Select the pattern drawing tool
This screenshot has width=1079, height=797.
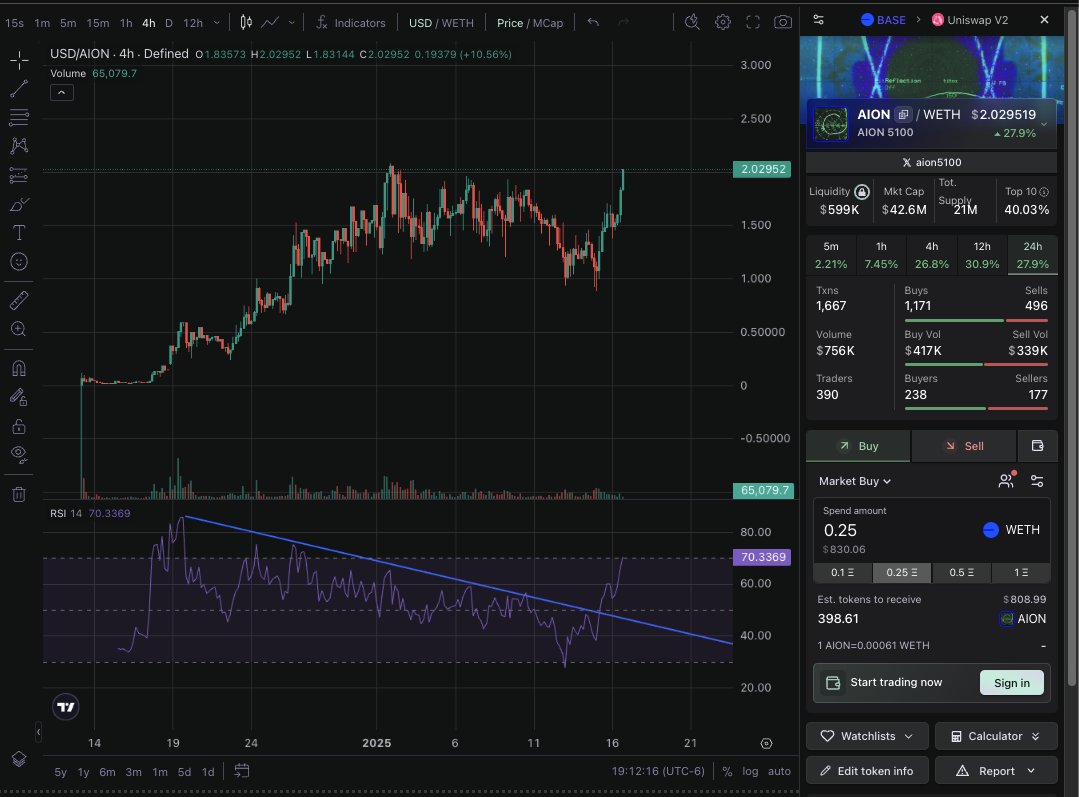click(x=19, y=146)
